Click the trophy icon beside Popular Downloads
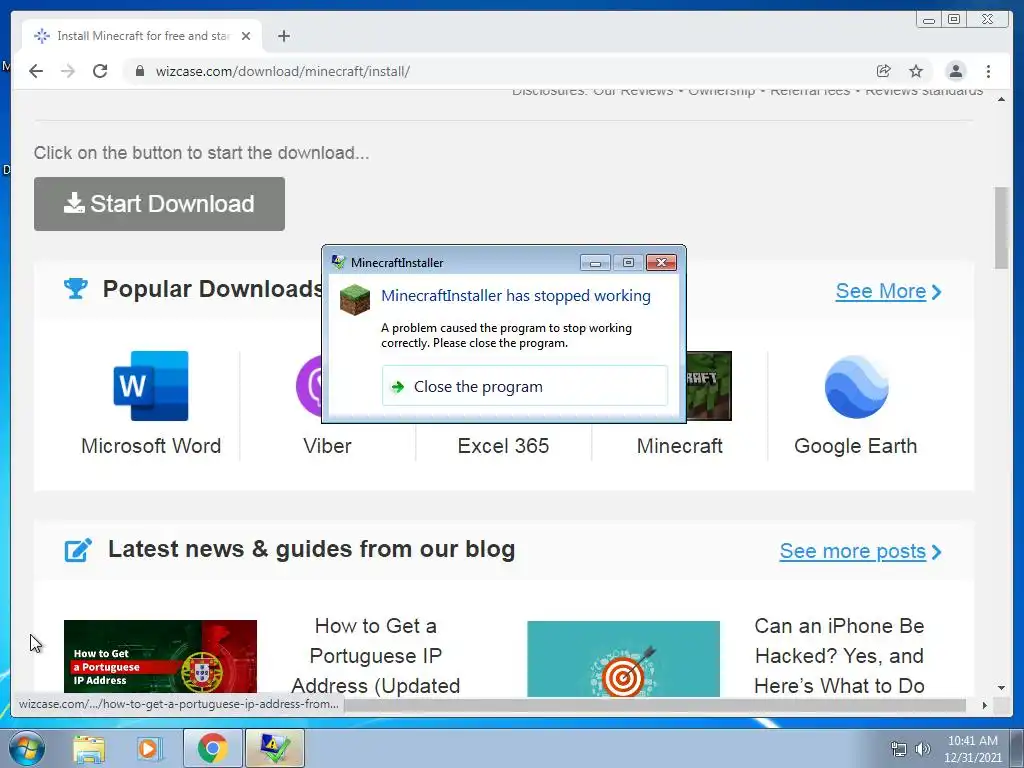 coord(76,288)
